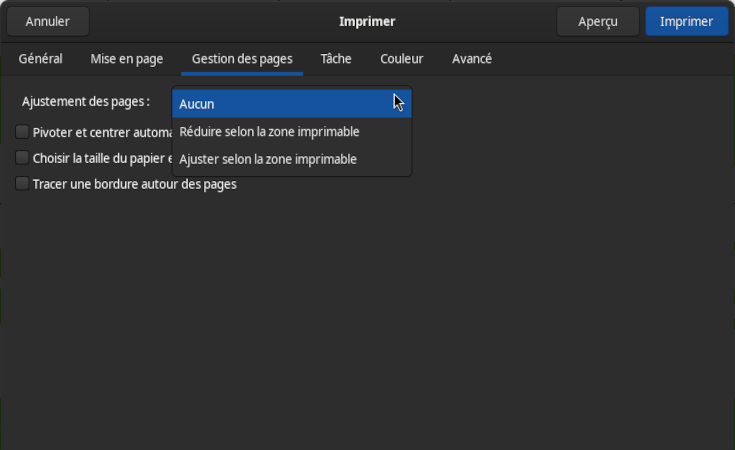This screenshot has width=735, height=450.
Task: Open the Couleur tab
Action: [x=401, y=59]
